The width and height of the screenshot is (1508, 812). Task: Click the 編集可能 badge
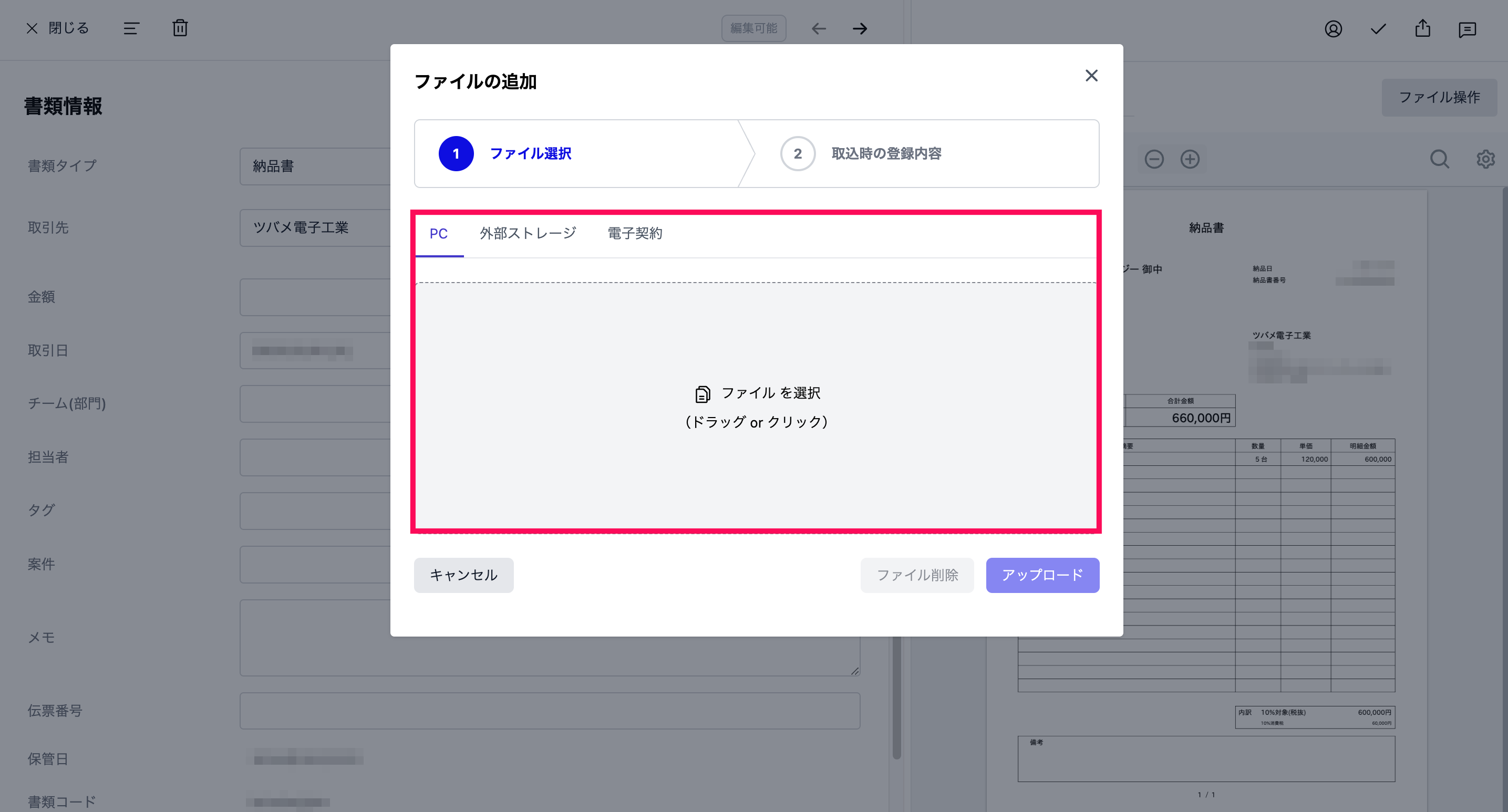[753, 28]
